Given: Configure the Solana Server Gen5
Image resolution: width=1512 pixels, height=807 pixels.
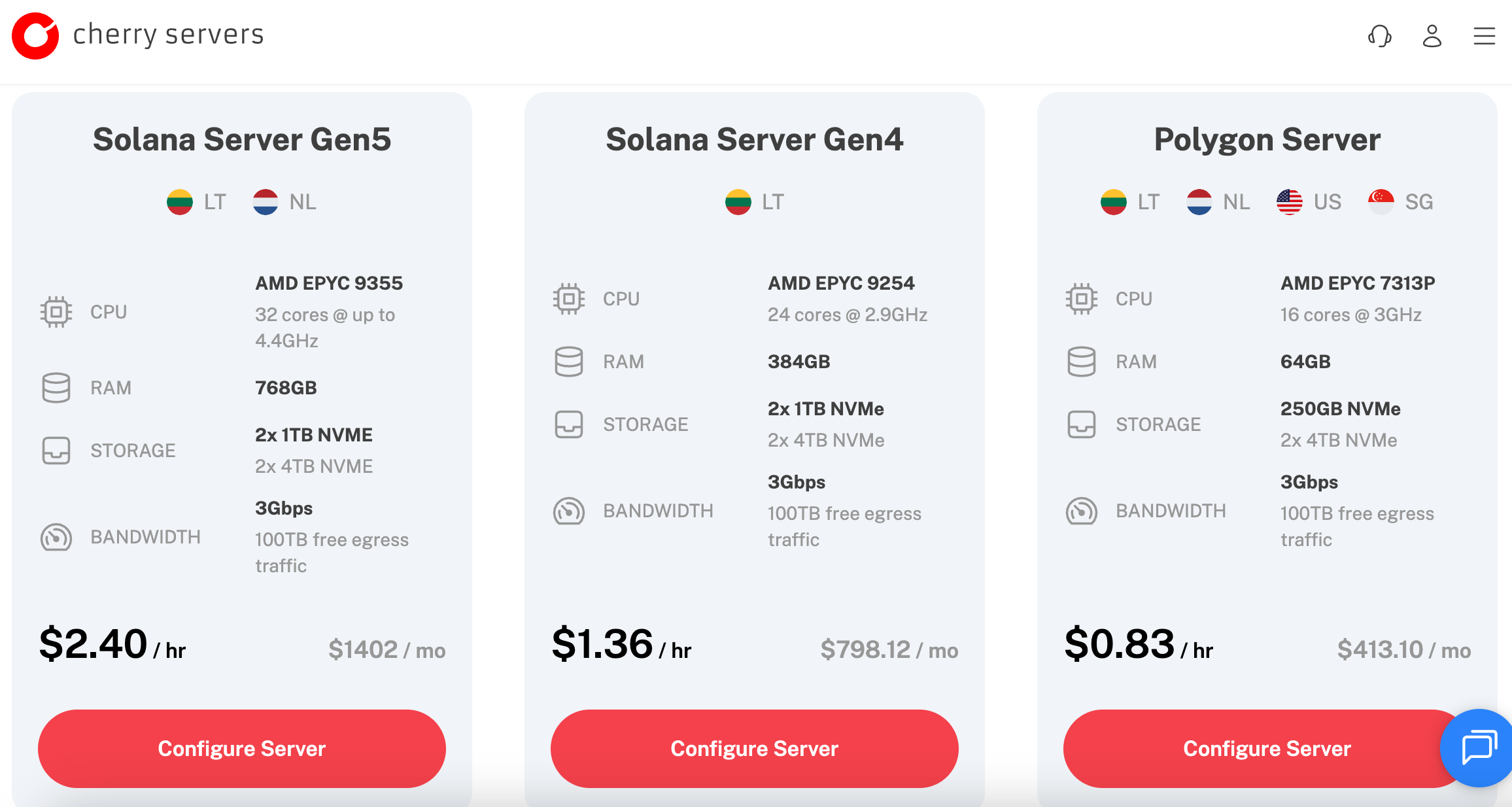Looking at the screenshot, I should pos(242,748).
